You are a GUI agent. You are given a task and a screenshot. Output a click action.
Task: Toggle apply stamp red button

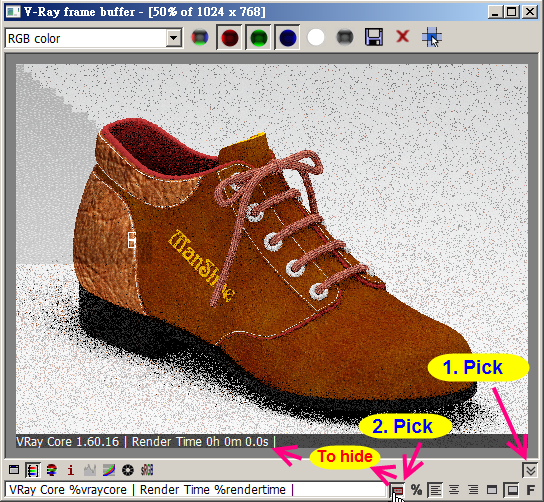tap(398, 490)
